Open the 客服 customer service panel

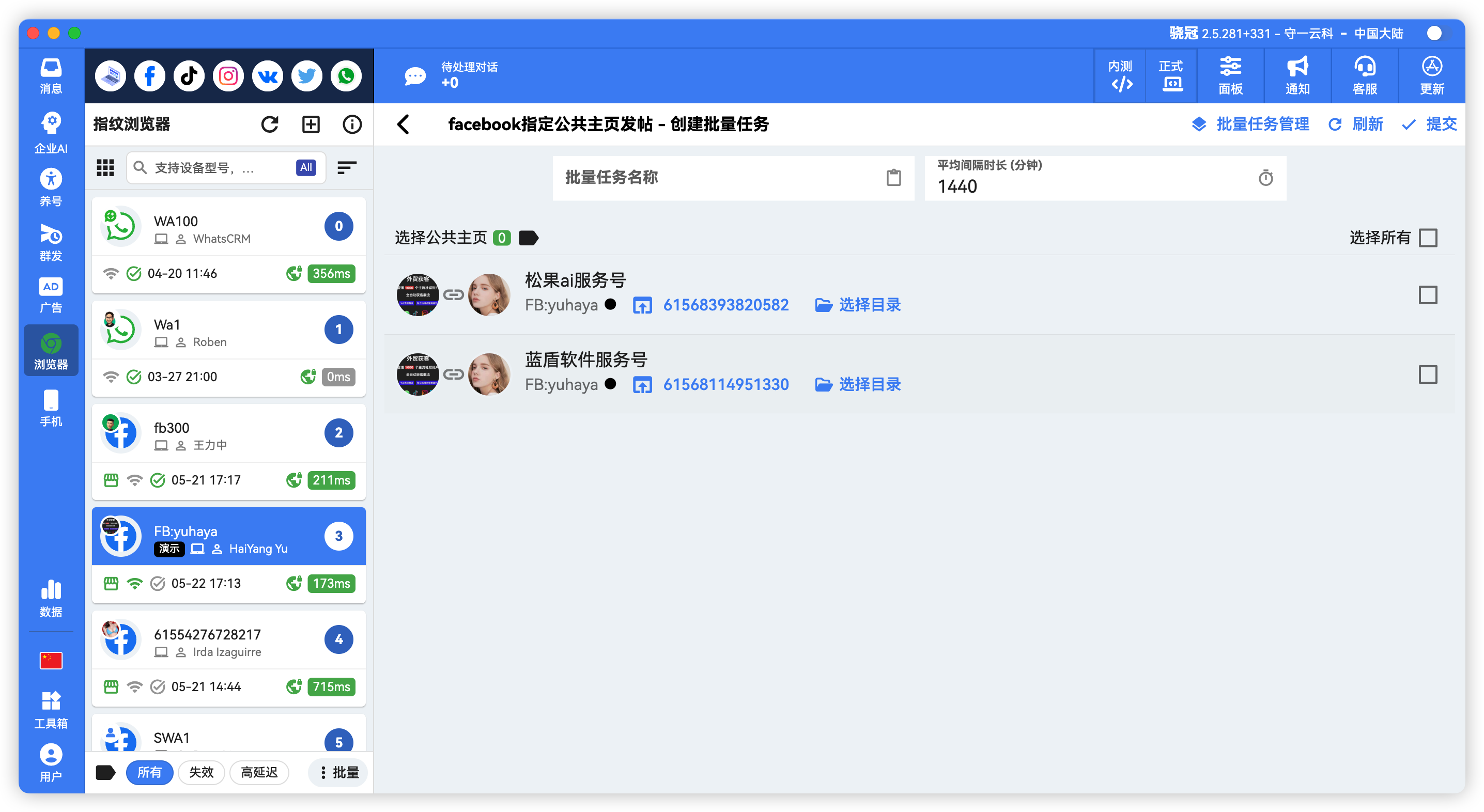pos(1364,75)
